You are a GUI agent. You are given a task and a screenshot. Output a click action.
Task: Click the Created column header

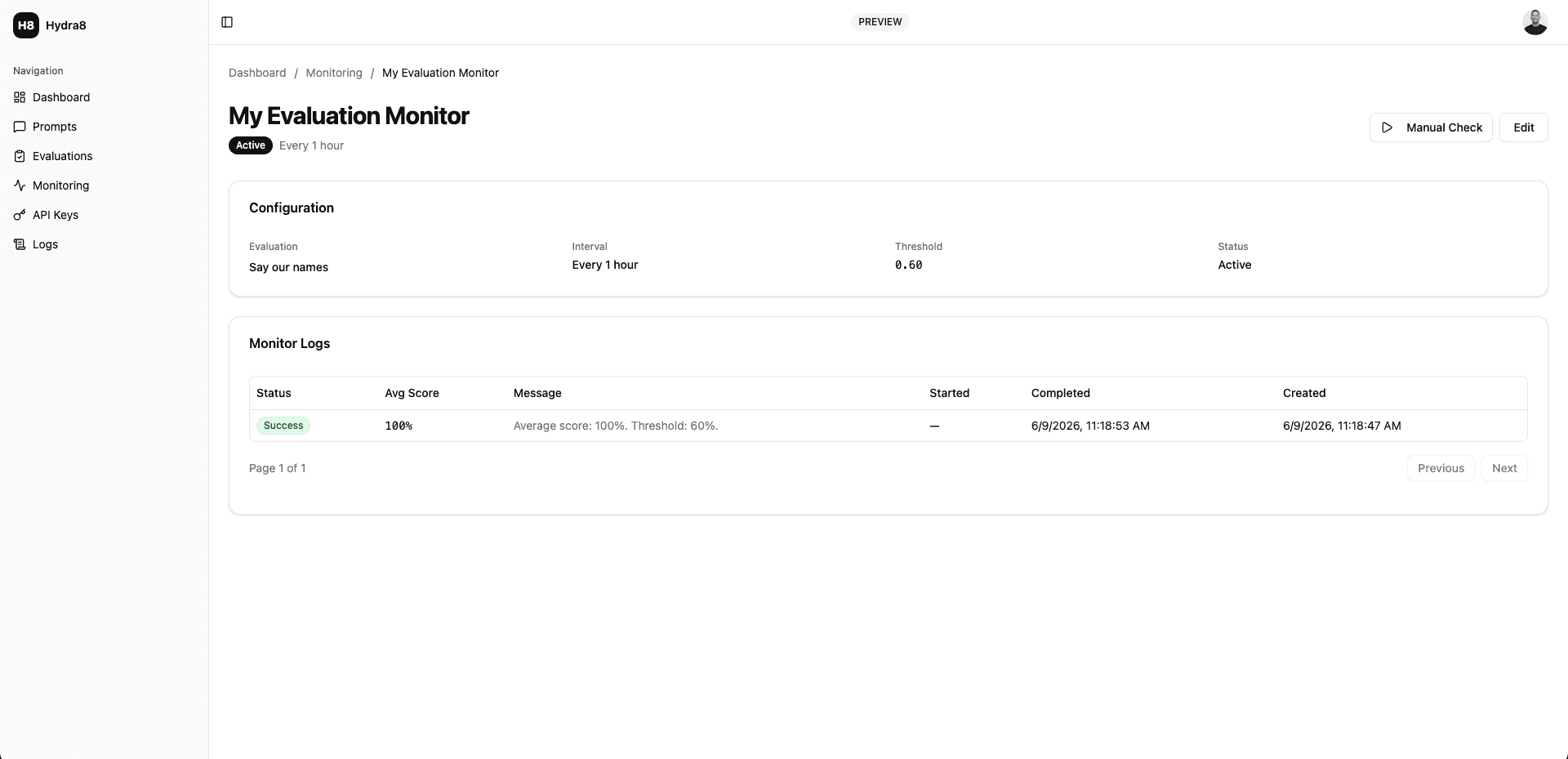click(1304, 393)
